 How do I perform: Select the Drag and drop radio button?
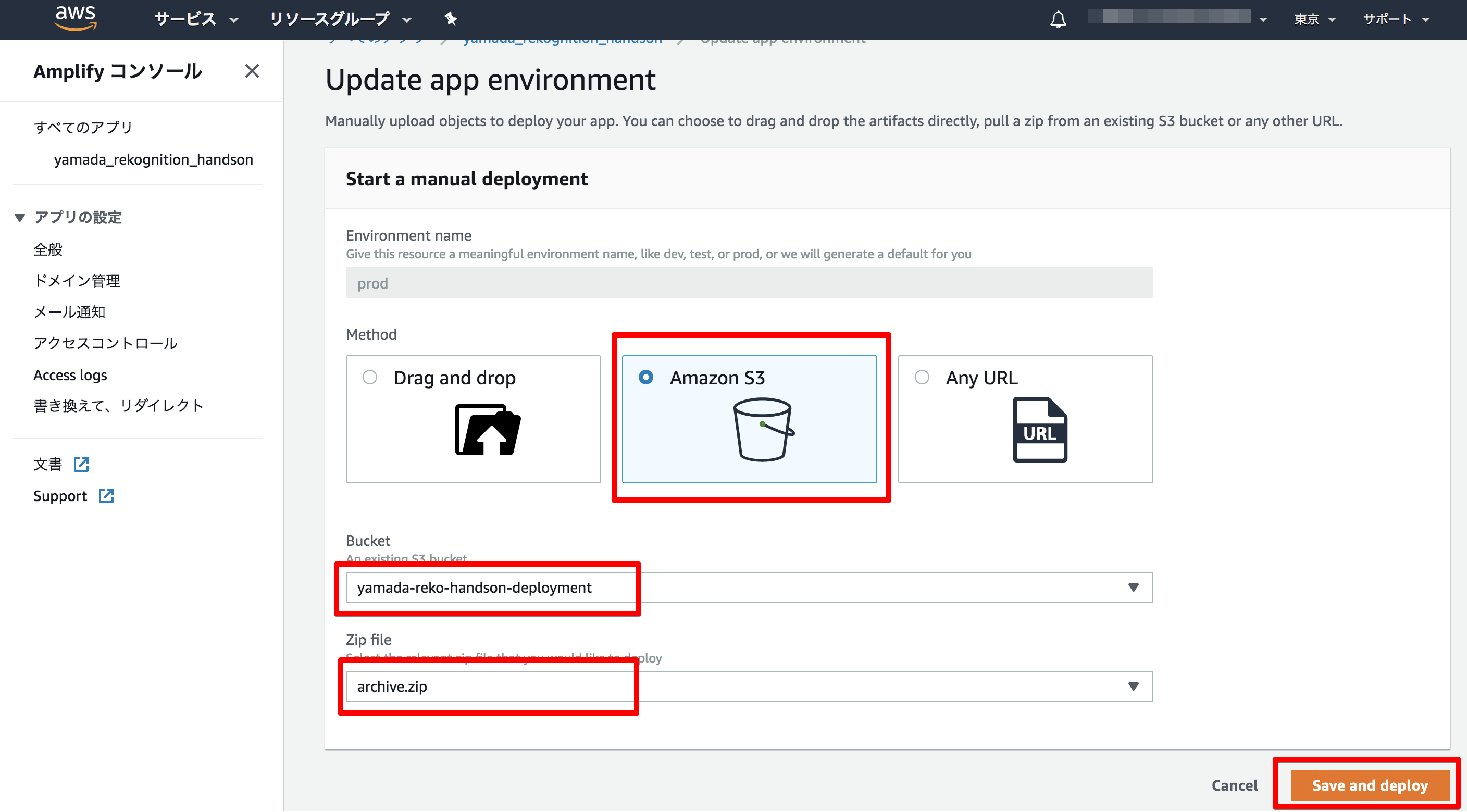[x=369, y=378]
